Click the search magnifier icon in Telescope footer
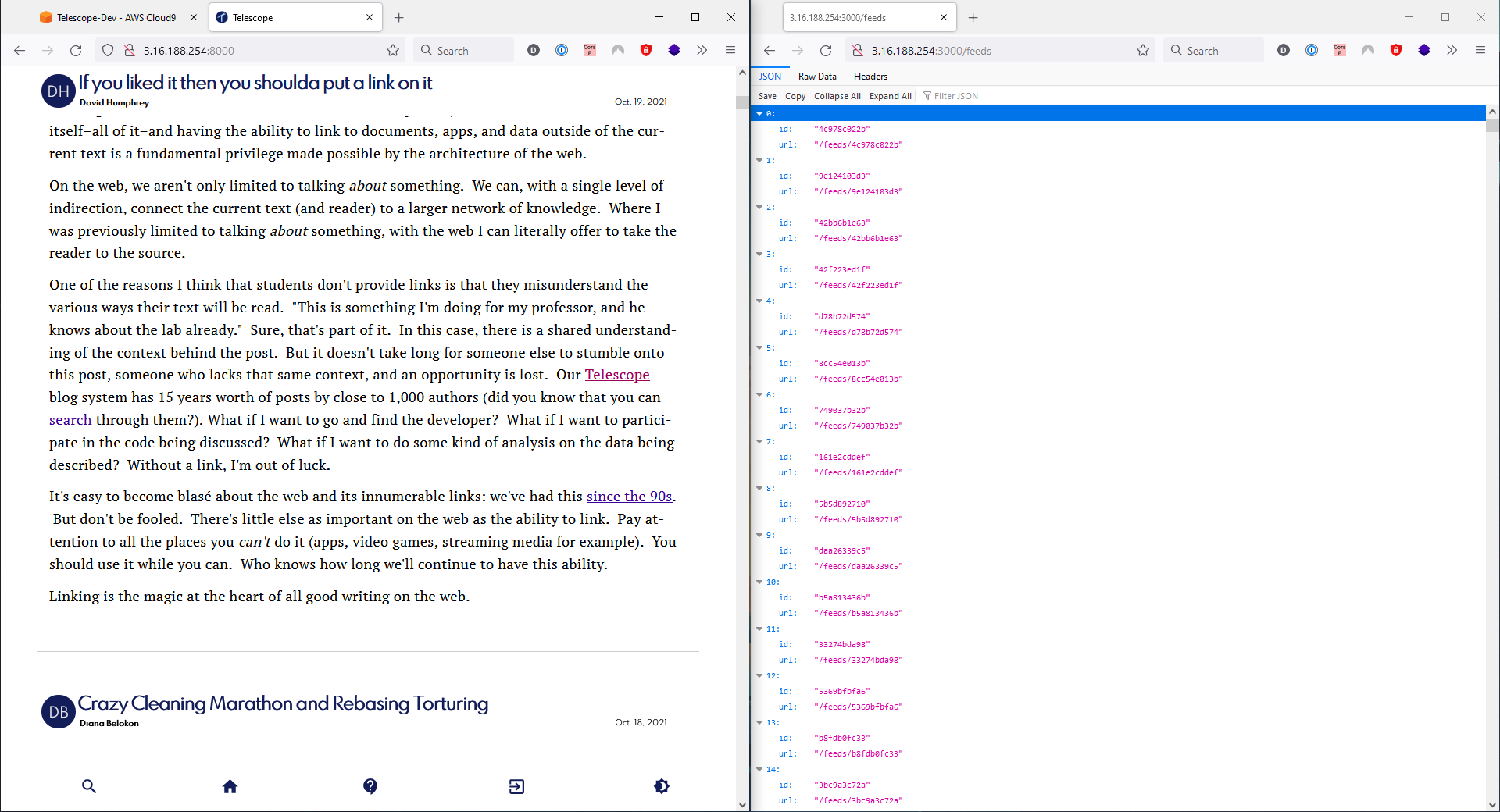The height and width of the screenshot is (812, 1500). point(89,786)
